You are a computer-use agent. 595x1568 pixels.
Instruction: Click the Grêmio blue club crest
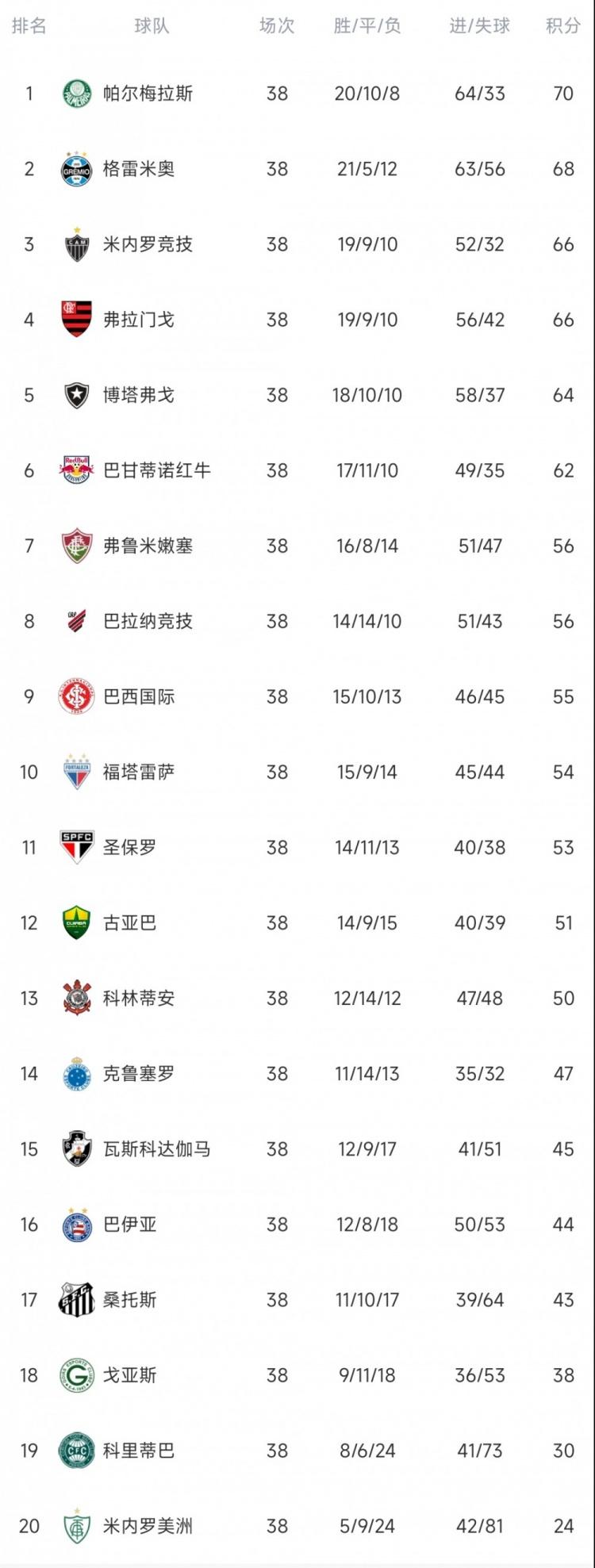point(77,169)
